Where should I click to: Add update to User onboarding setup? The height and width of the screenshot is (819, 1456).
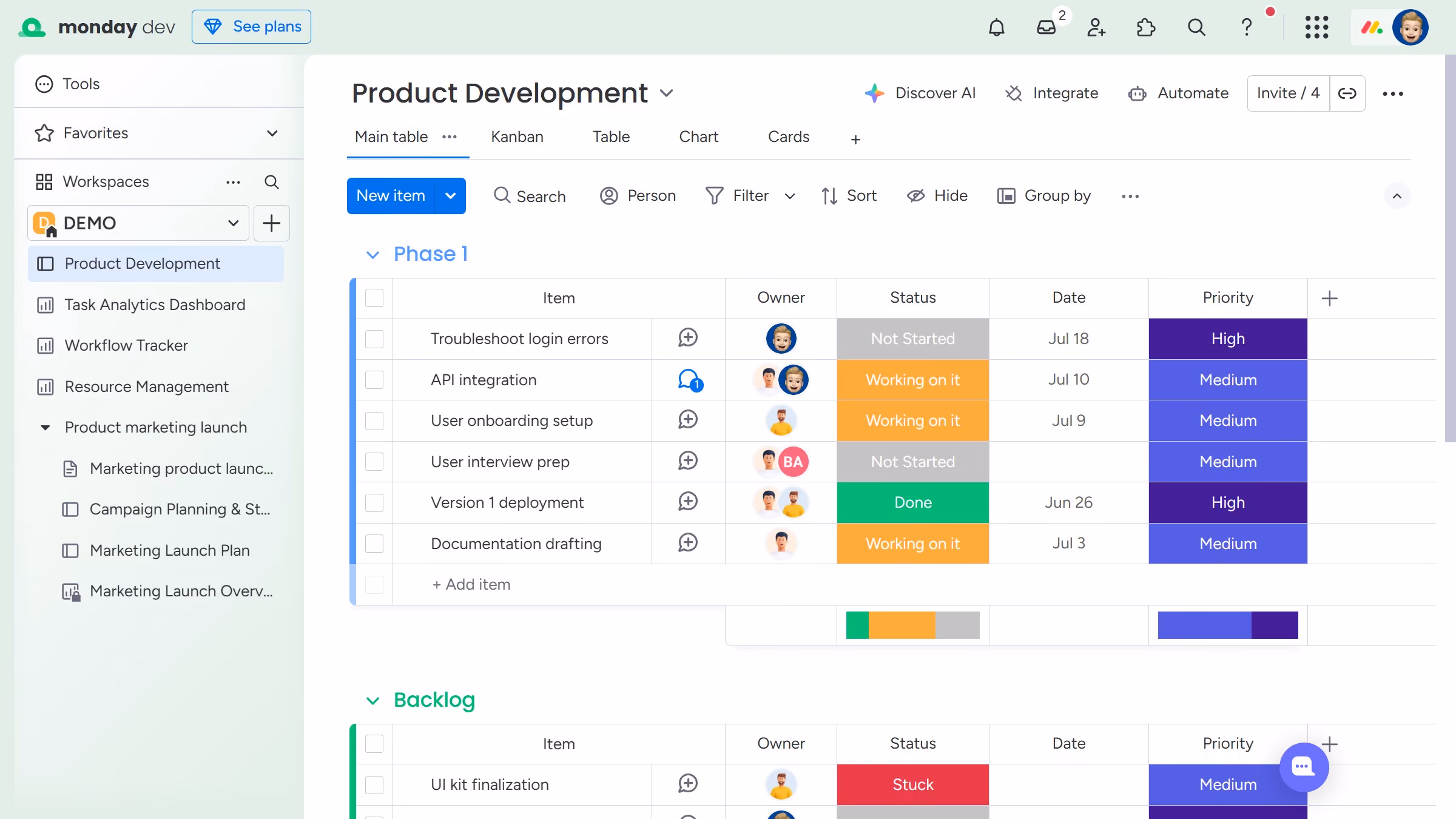coord(688,420)
